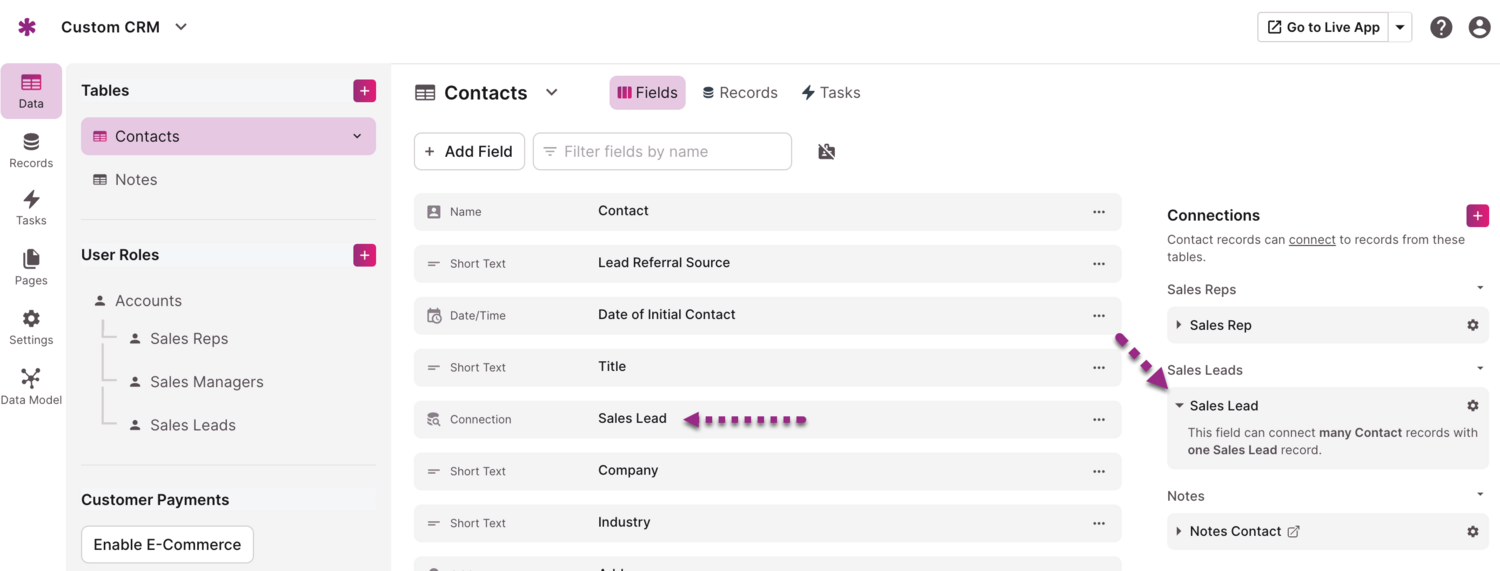Screen dimensions: 1500x571
Task: Click the Enable E-Commerce button
Action: (167, 545)
